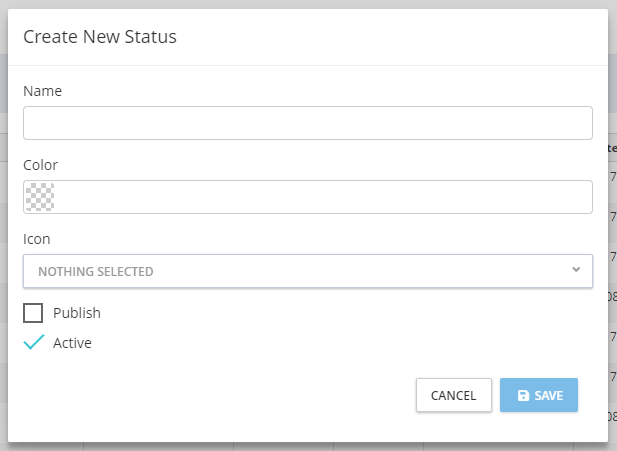
Task: Click the chevron arrow in Icon dropdown
Action: pos(575,269)
